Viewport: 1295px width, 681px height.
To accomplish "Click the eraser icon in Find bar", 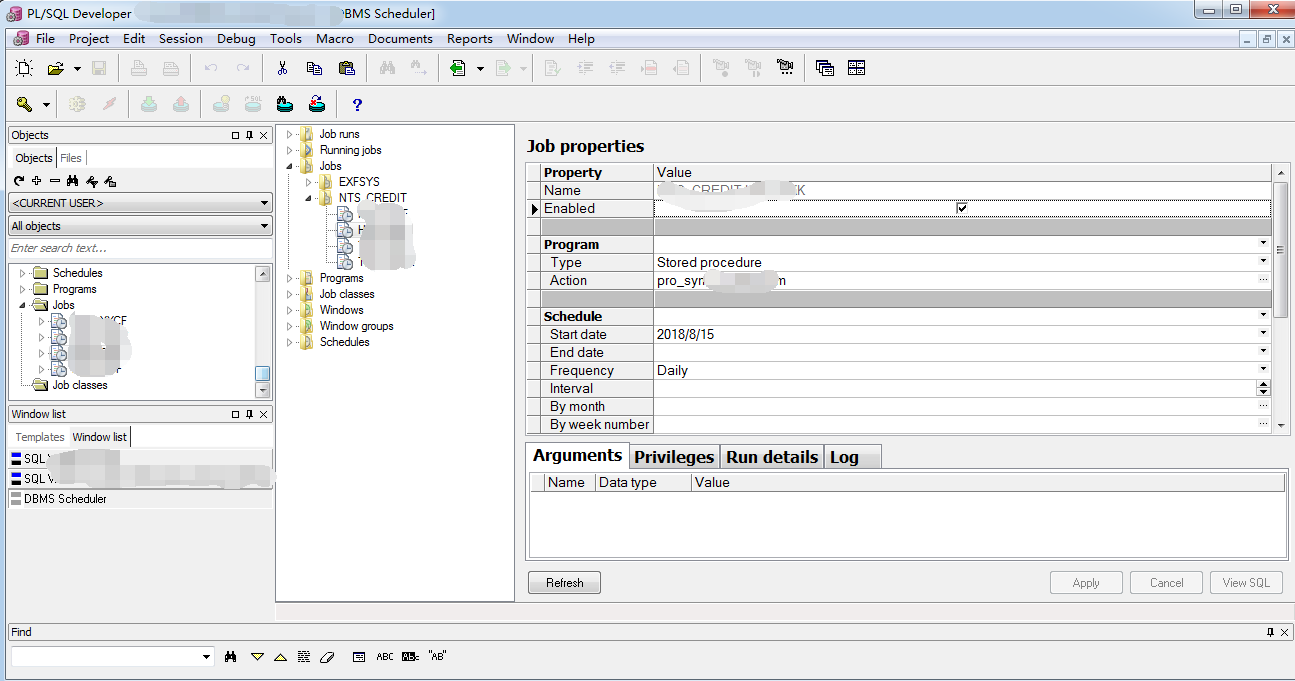I will point(326,657).
